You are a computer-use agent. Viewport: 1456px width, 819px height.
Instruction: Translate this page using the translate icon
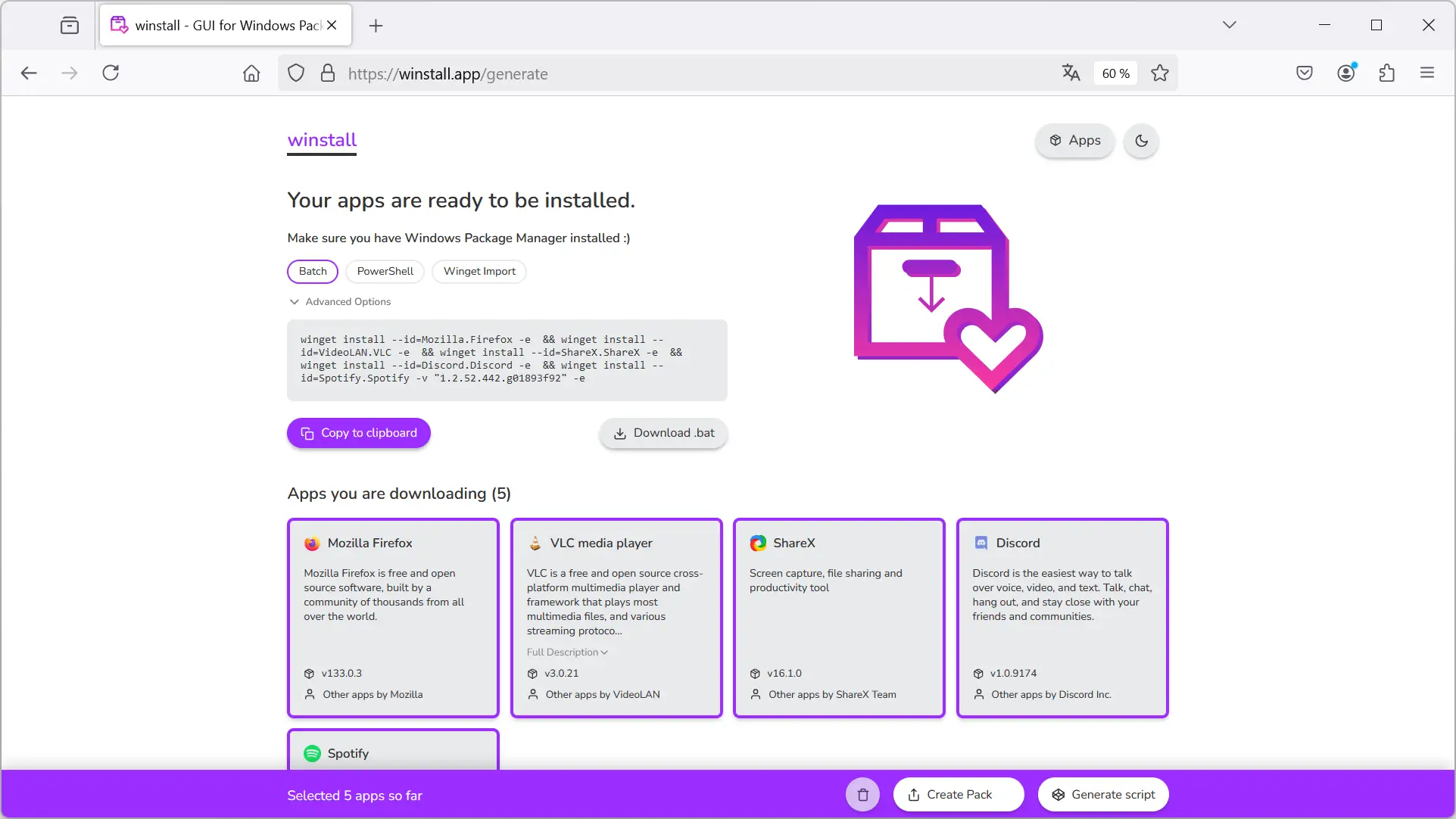tap(1071, 73)
